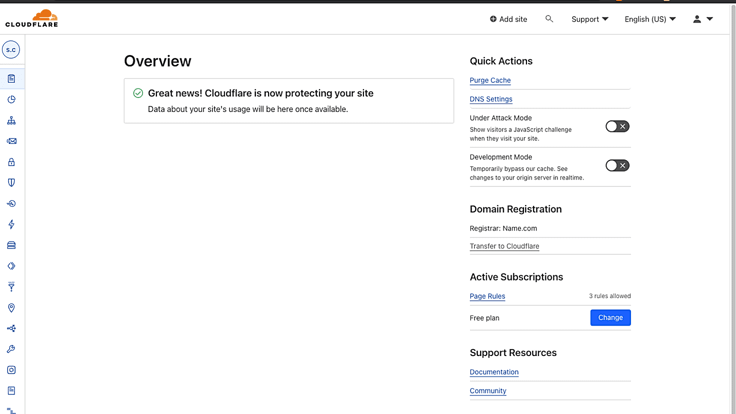736x414 pixels.
Task: Open Security shield sidebar icon
Action: pyautogui.click(x=11, y=183)
